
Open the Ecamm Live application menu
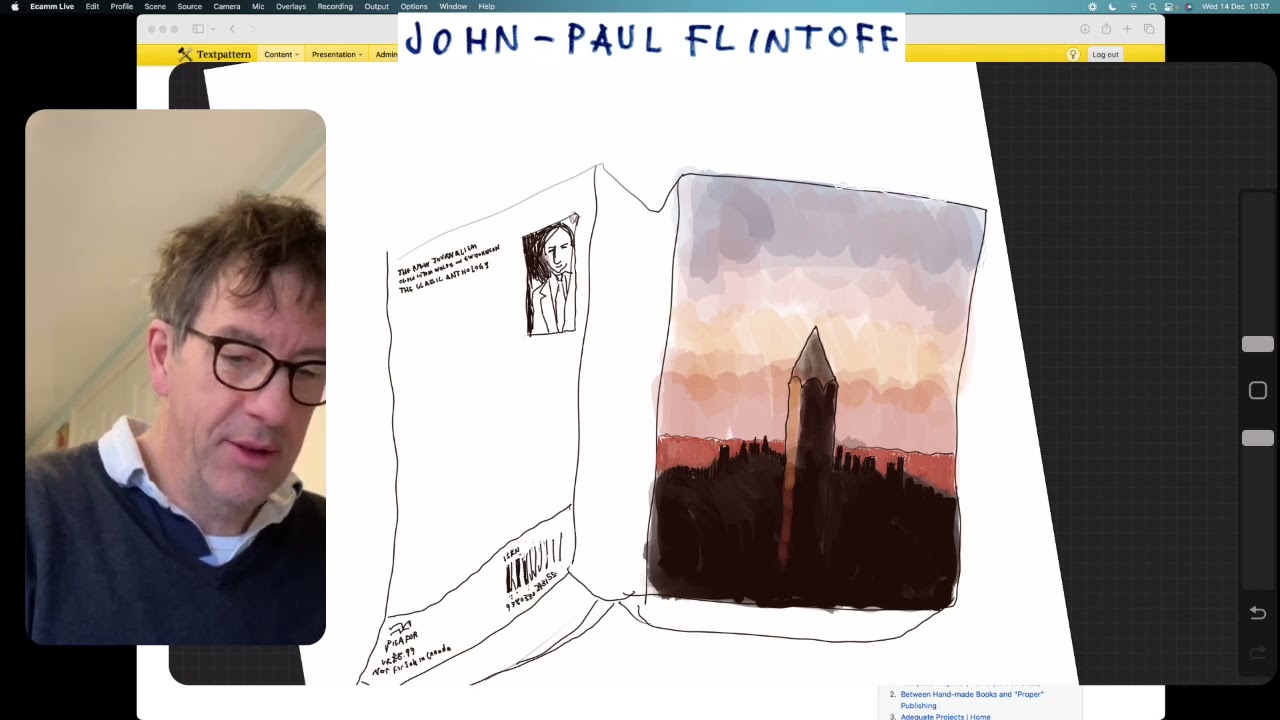coord(52,6)
